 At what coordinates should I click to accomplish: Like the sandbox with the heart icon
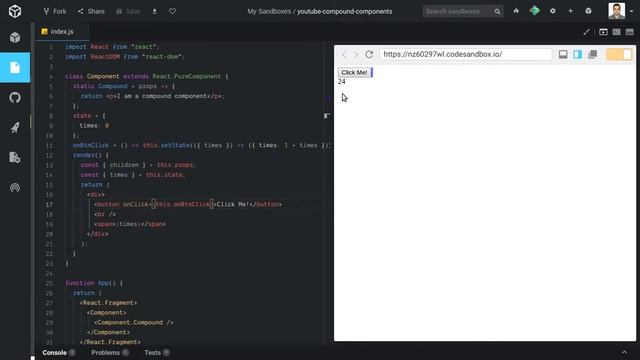[172, 11]
